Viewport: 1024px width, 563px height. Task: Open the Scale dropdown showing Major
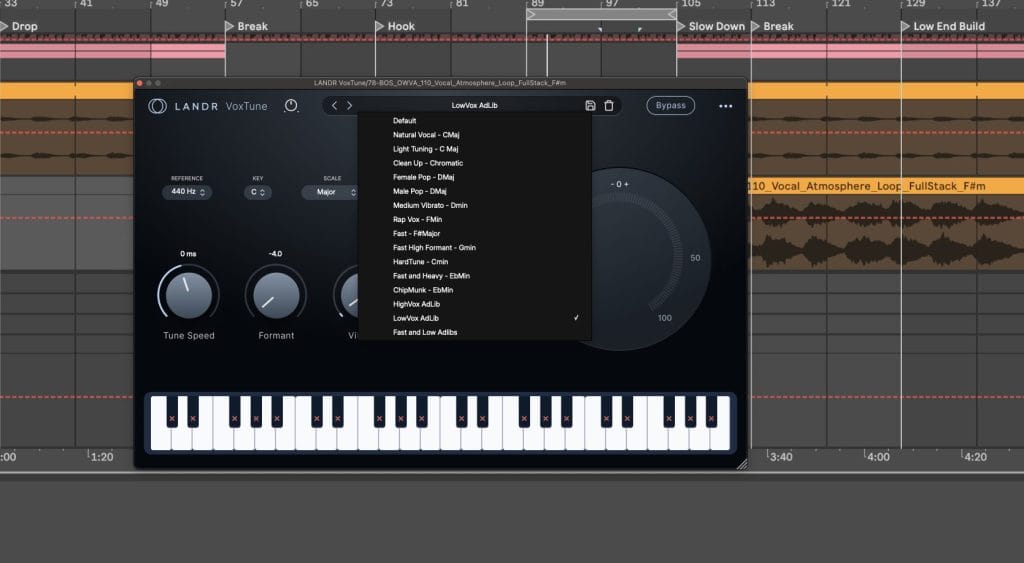330,192
